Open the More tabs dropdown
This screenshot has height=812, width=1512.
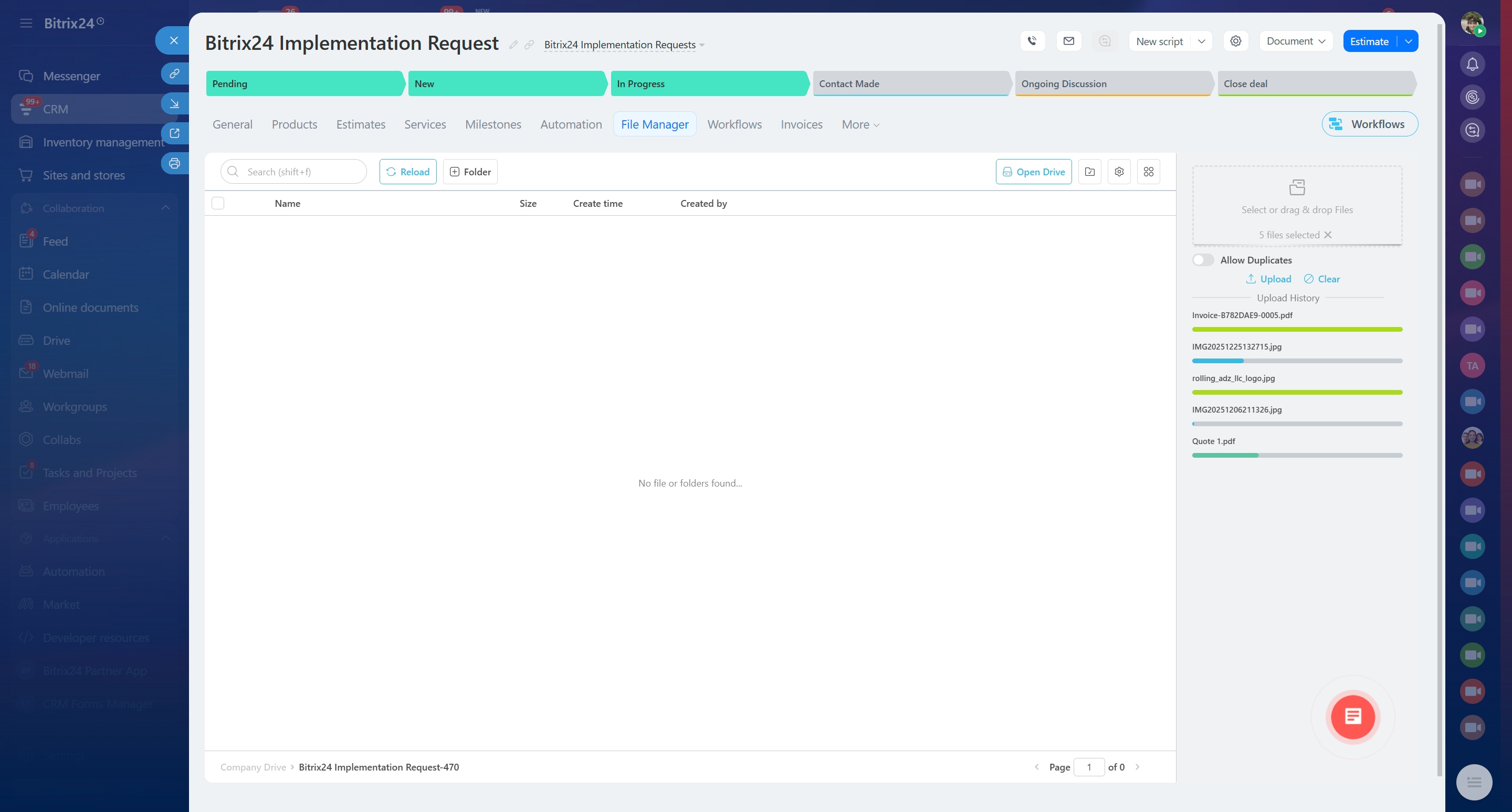860,124
